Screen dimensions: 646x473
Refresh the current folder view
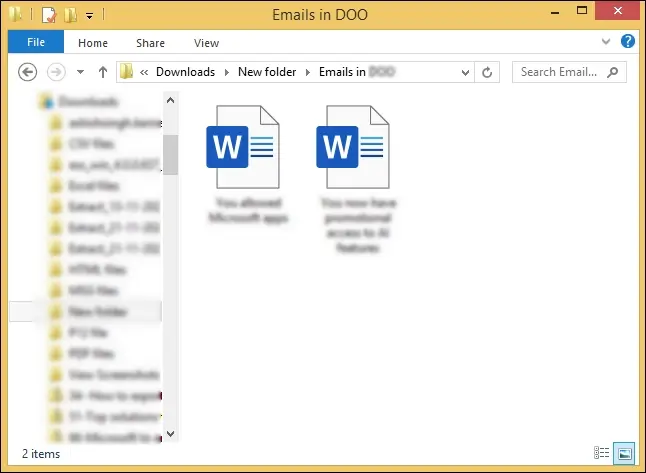(487, 73)
